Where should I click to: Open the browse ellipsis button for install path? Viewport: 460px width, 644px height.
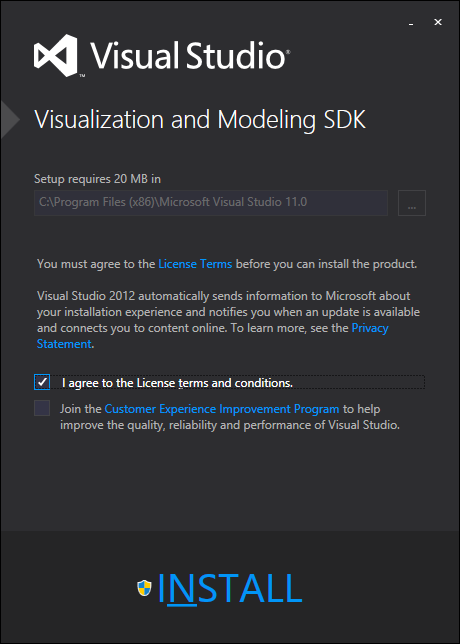click(412, 203)
